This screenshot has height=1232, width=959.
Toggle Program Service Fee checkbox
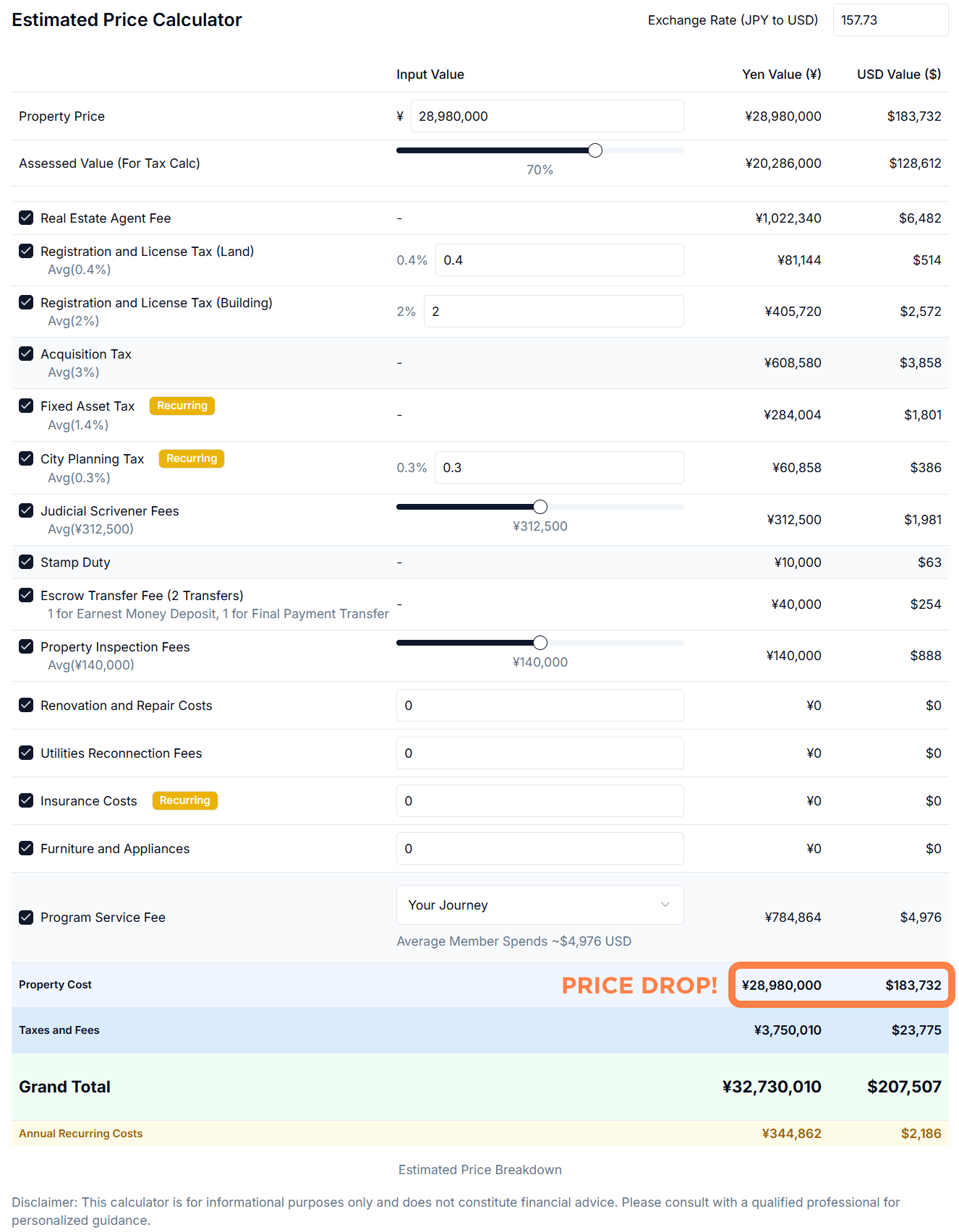coord(26,917)
